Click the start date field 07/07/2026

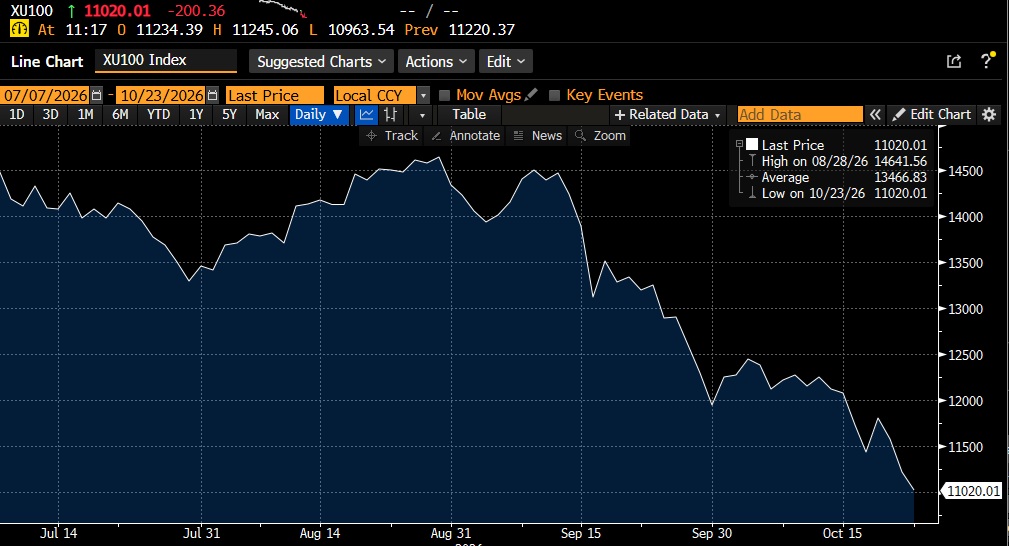point(45,95)
